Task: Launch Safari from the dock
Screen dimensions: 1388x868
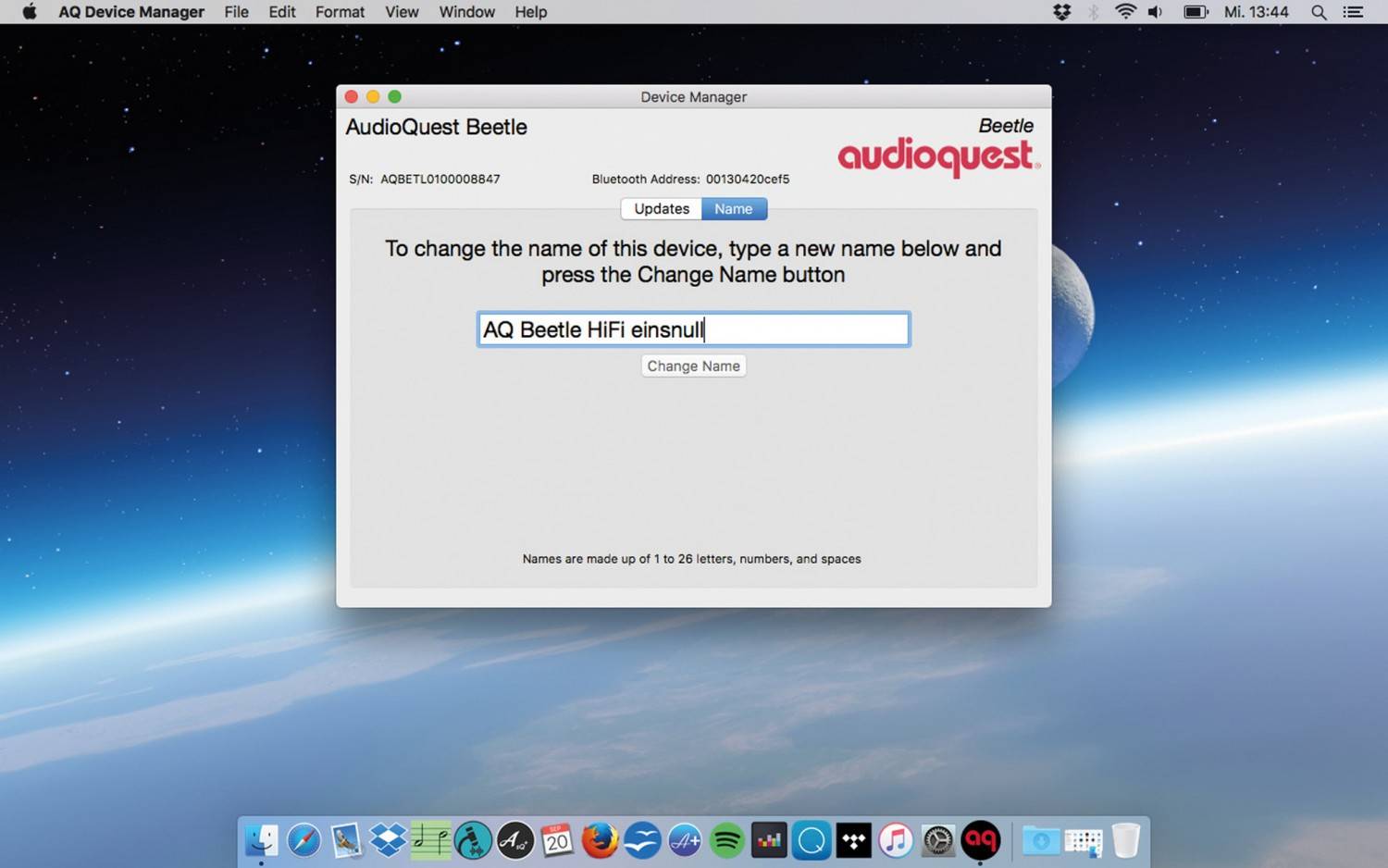Action: pyautogui.click(x=304, y=840)
